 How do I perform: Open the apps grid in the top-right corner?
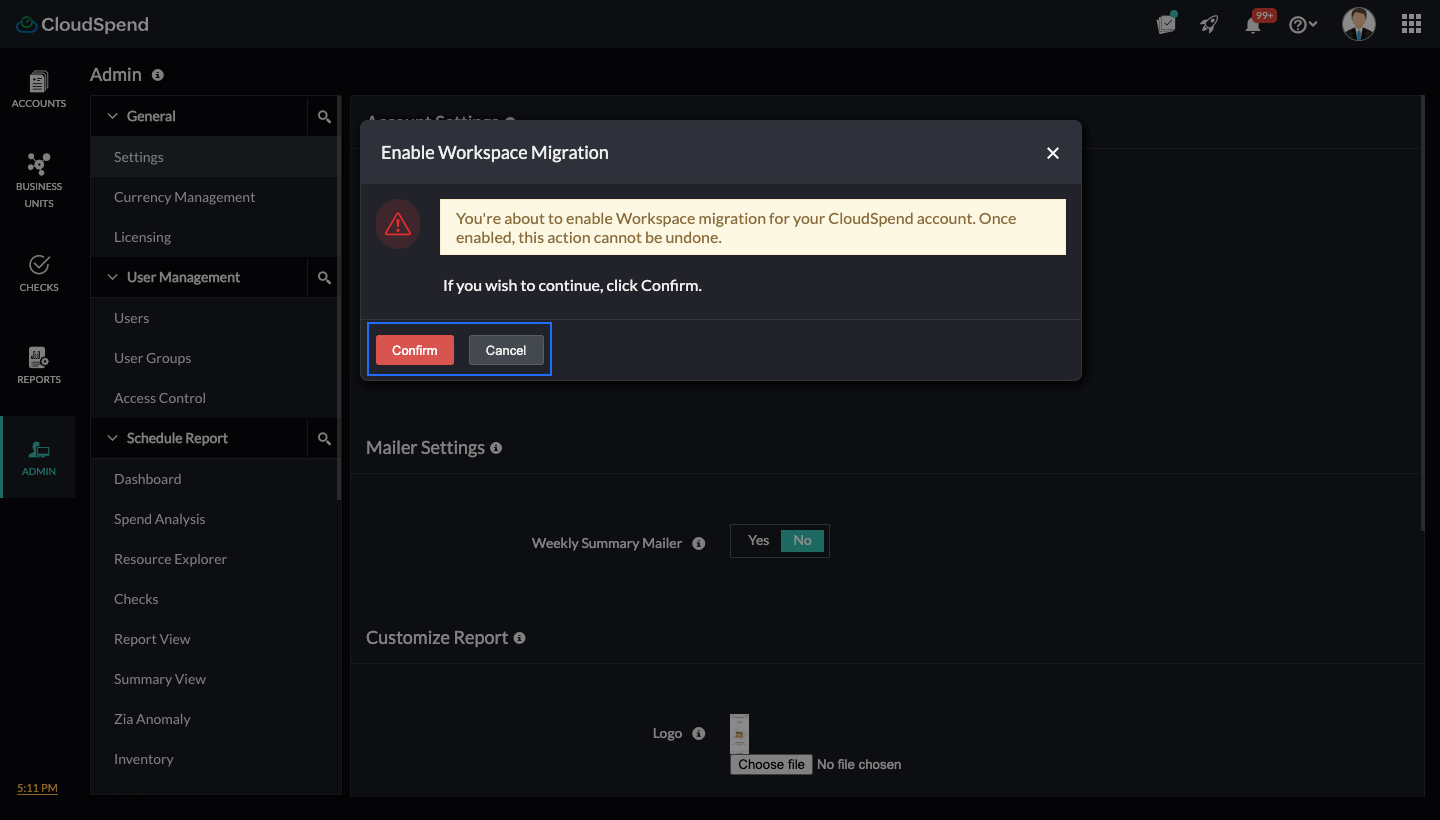1411,23
